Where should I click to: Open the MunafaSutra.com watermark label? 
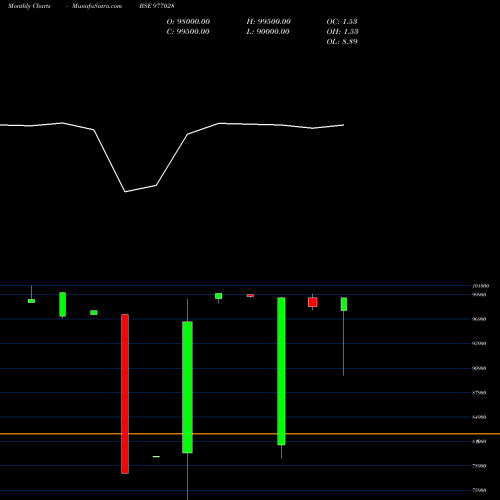pyautogui.click(x=97, y=6)
